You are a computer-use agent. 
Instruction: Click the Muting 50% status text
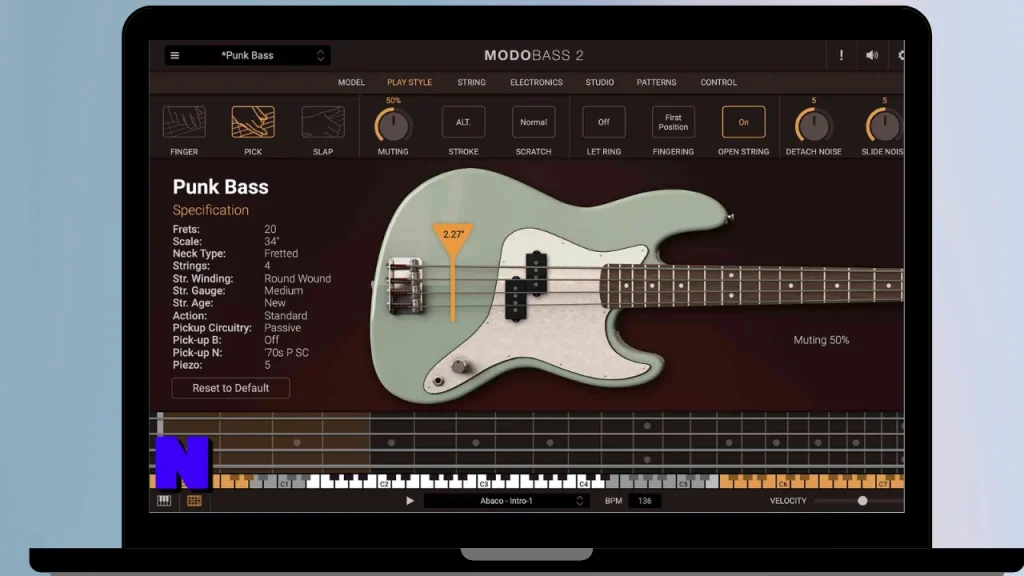click(821, 340)
